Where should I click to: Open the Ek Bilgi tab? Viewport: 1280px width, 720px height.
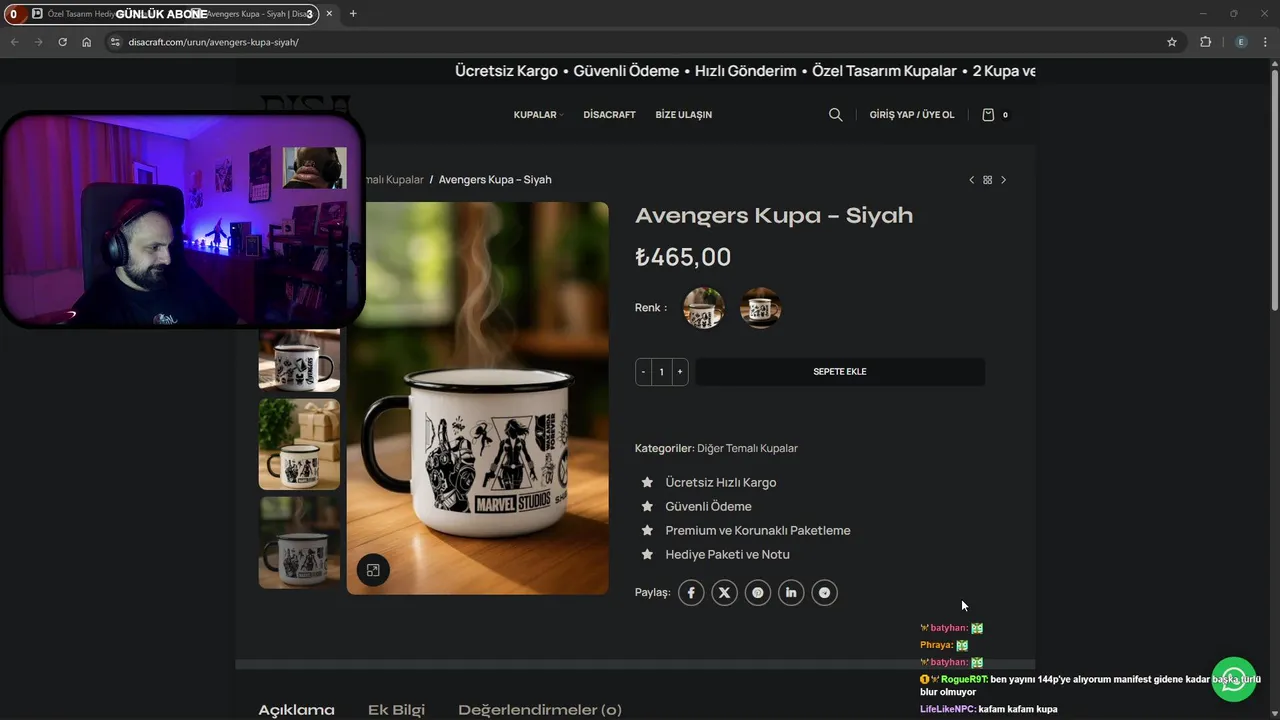396,710
